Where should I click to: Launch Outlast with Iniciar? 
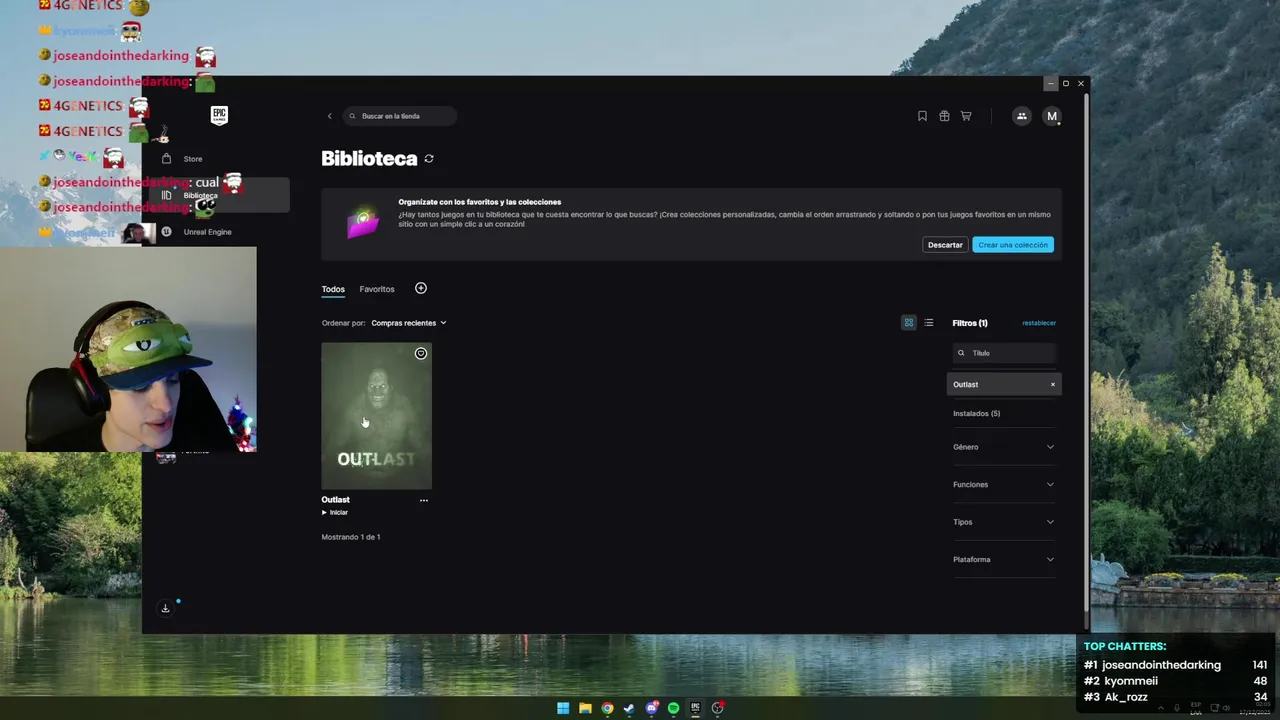tap(335, 513)
